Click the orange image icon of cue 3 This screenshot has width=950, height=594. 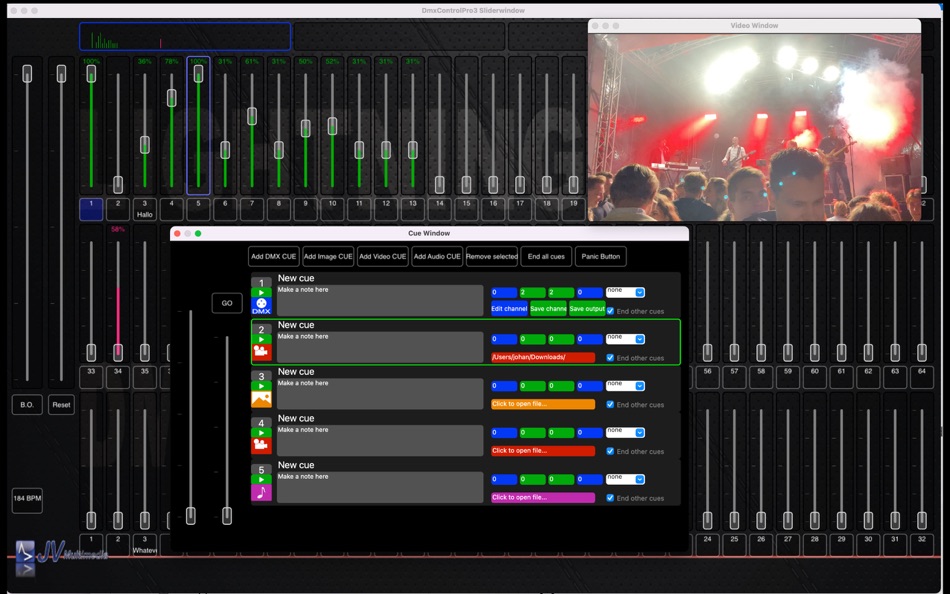(261, 399)
